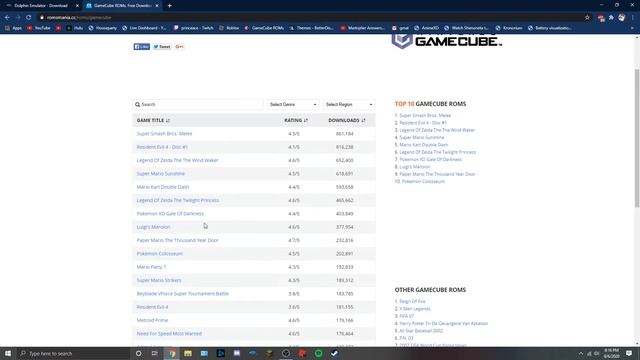Go back using the browser back arrow

(x=7, y=18)
